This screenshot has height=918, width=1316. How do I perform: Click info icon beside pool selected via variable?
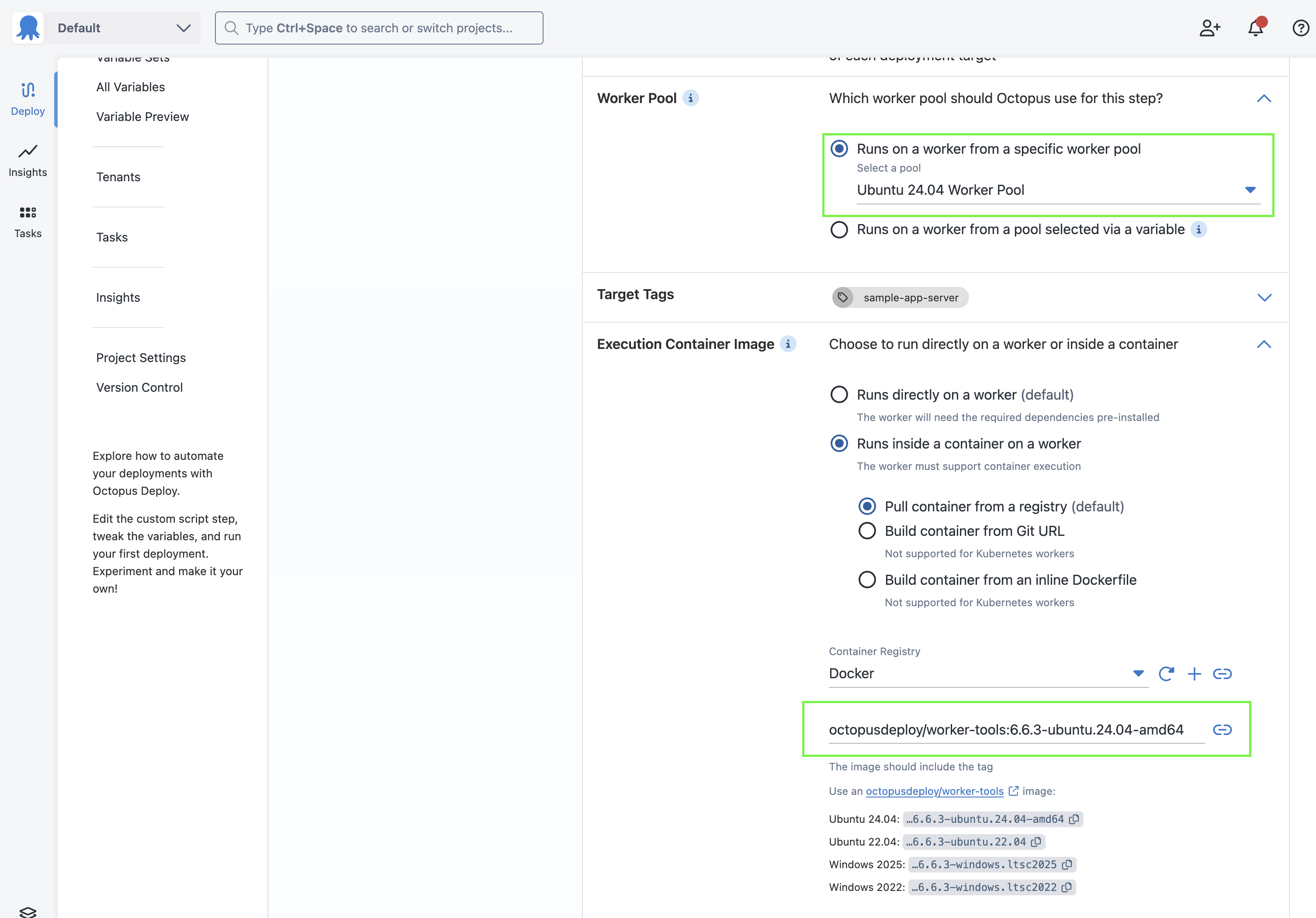coord(1198,229)
